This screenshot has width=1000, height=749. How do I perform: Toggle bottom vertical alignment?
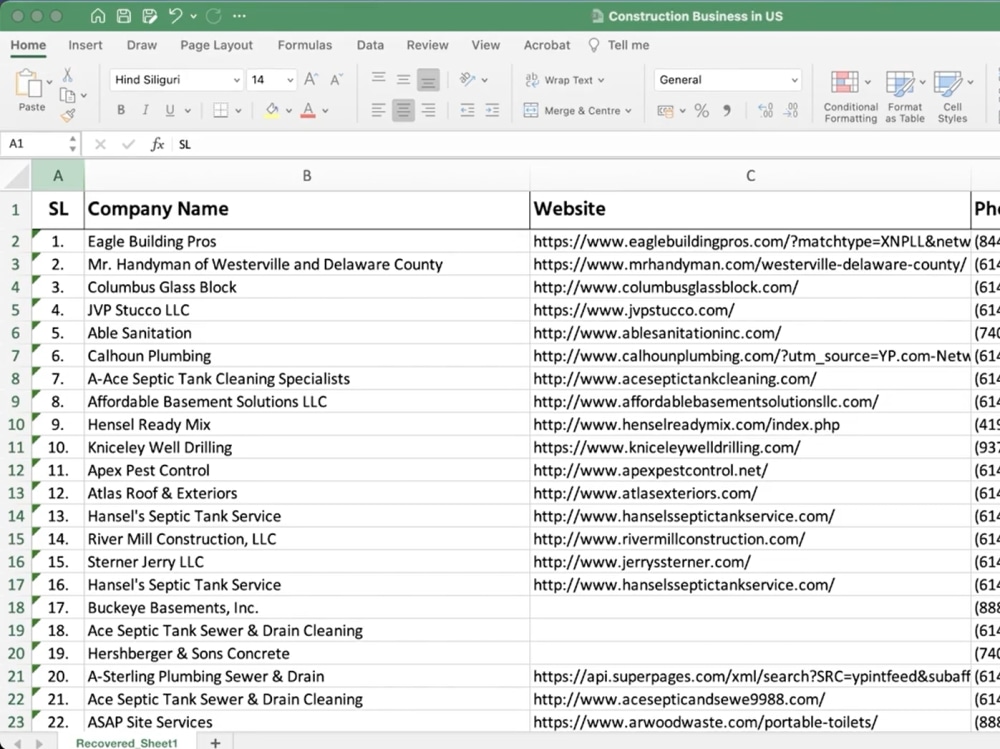click(428, 80)
